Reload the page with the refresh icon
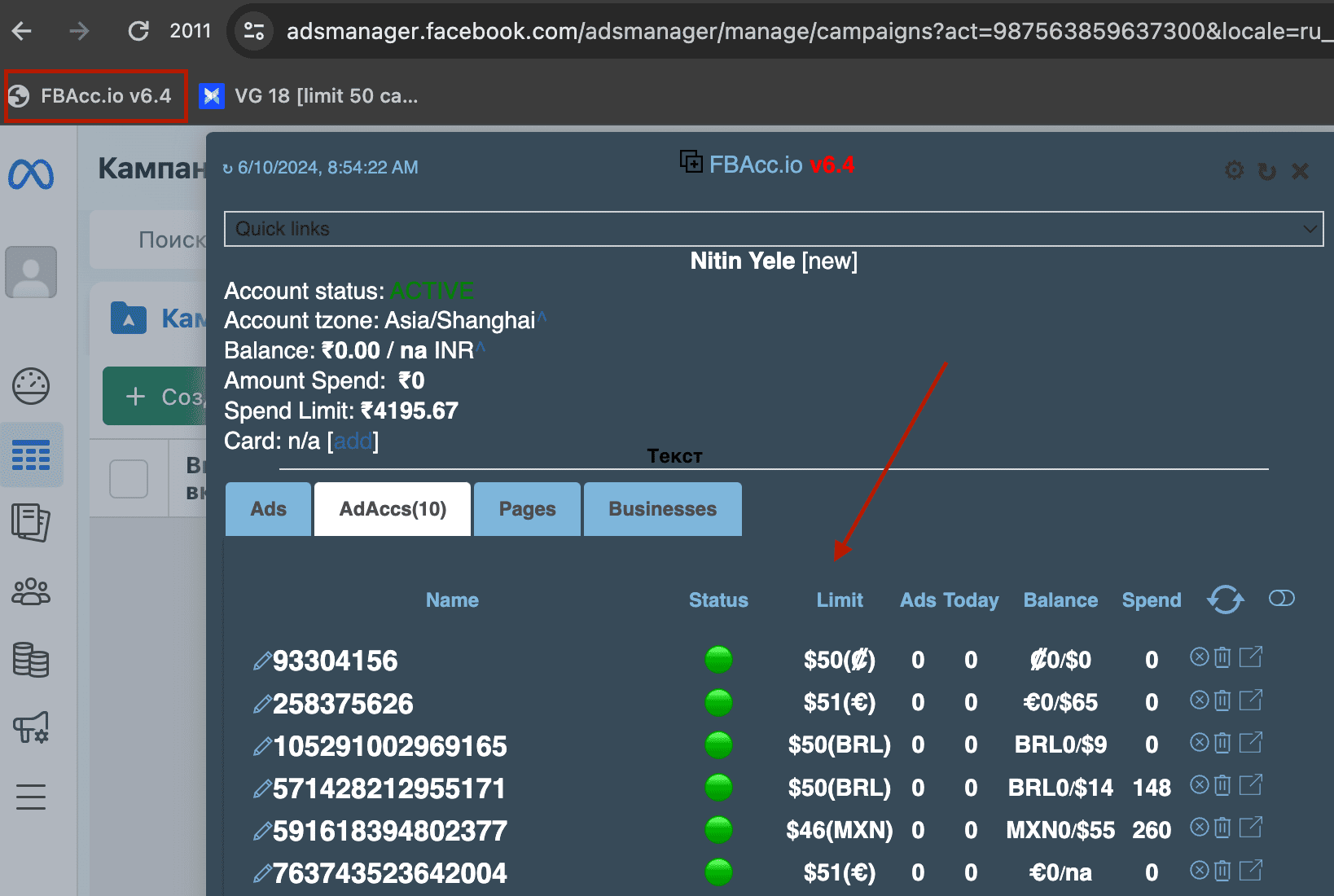This screenshot has width=1334, height=896. point(138,31)
